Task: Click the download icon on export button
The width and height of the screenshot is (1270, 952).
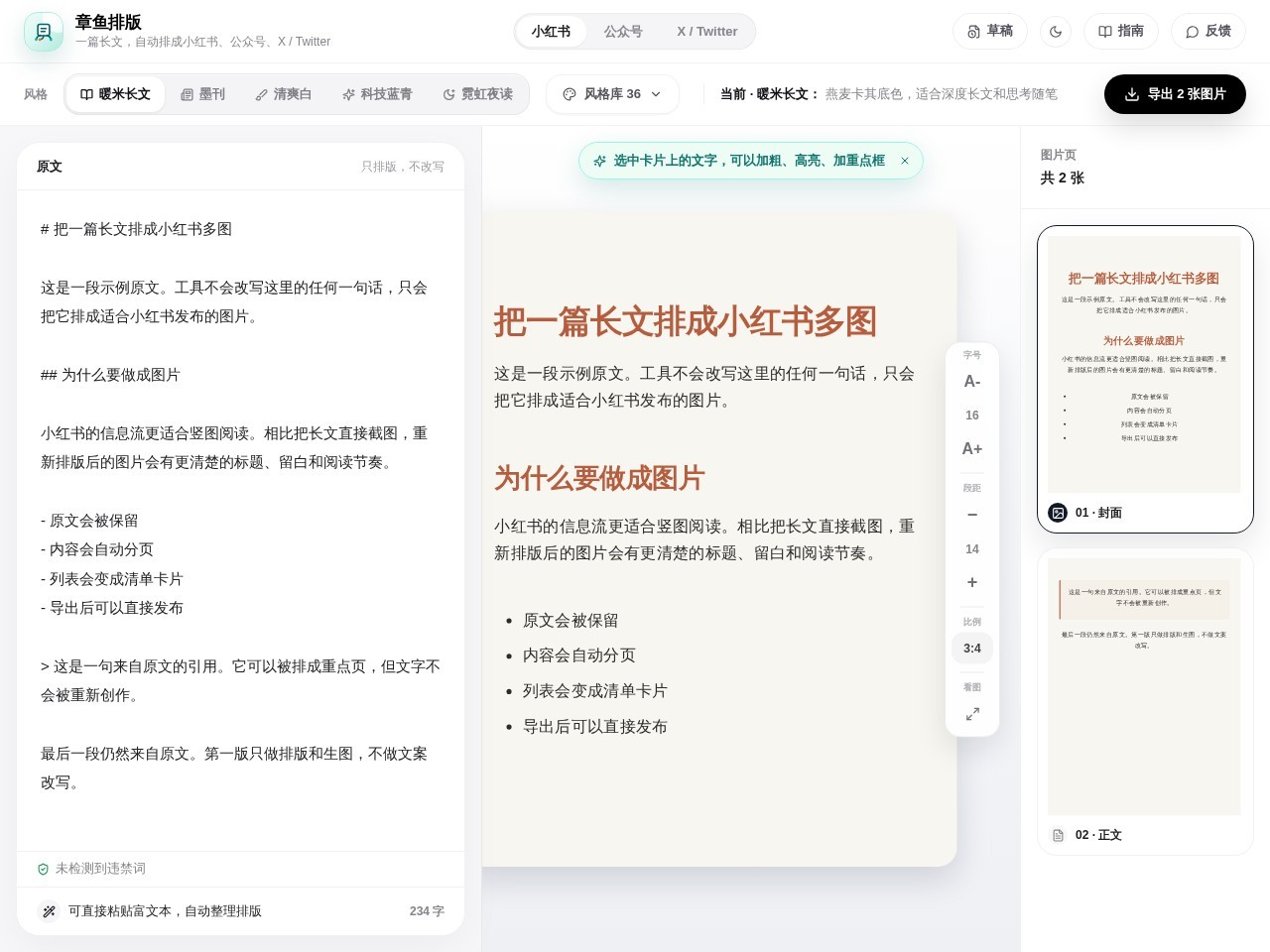Action: click(1132, 94)
